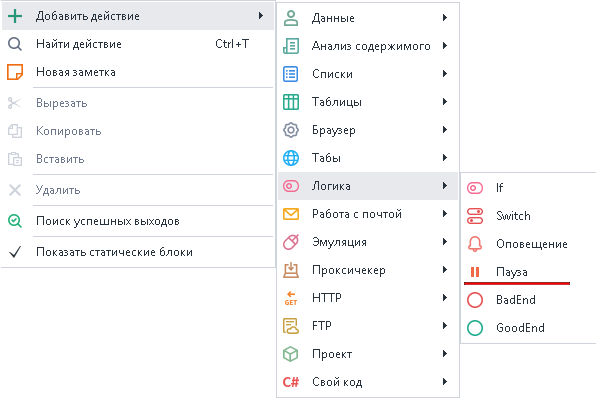
Task: Click the orange pause icon for Пауза
Action: click(475, 272)
